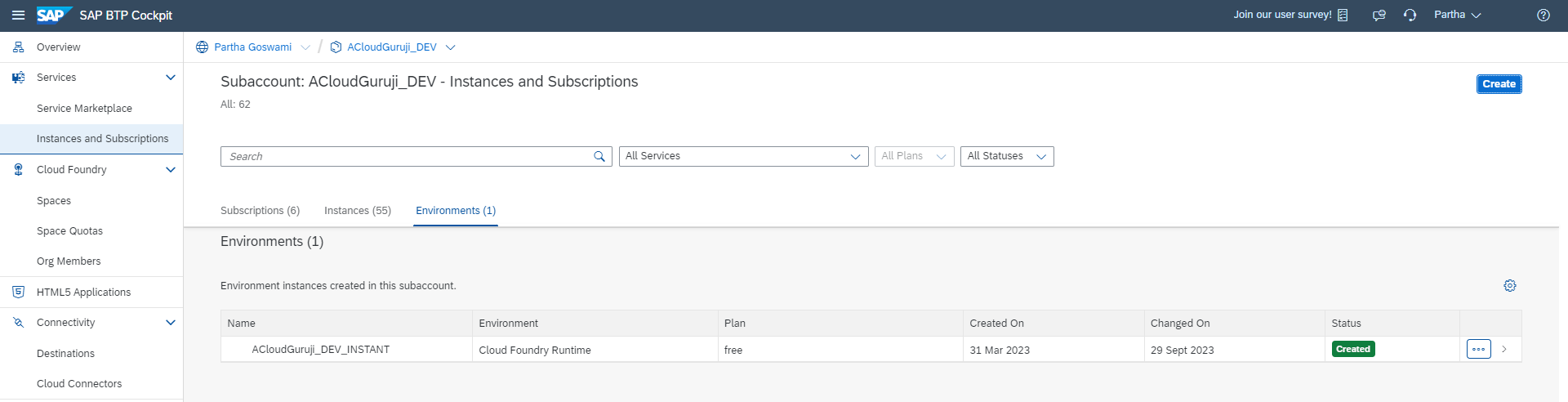The image size is (1568, 402).
Task: Collapse the Services sidebar section
Action: 171,78
